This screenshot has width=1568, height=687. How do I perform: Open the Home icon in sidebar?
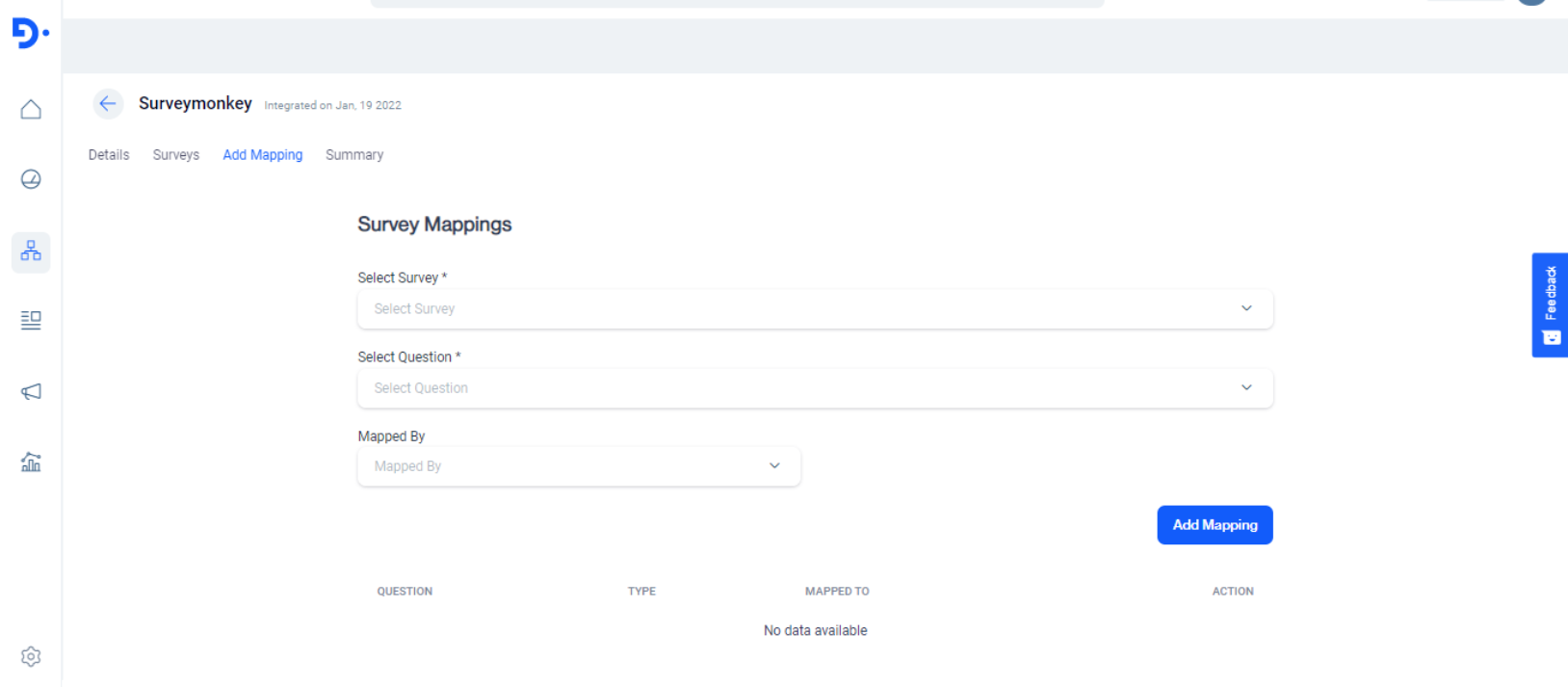click(x=31, y=110)
